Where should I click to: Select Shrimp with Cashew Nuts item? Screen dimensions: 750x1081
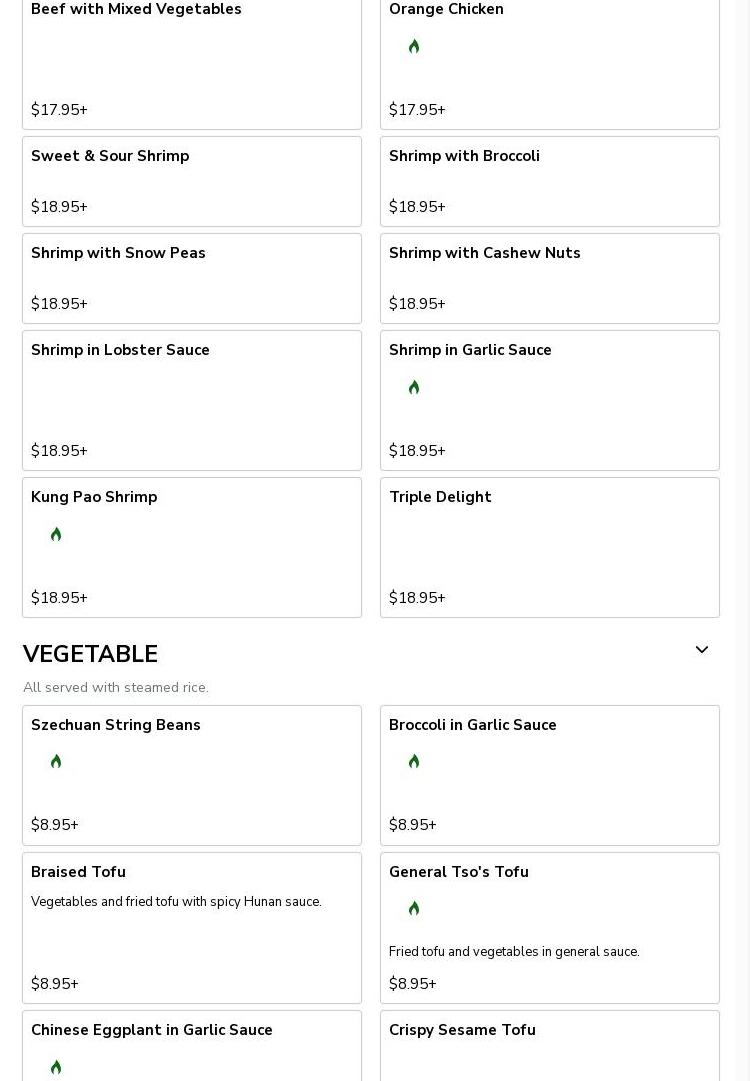(549, 278)
